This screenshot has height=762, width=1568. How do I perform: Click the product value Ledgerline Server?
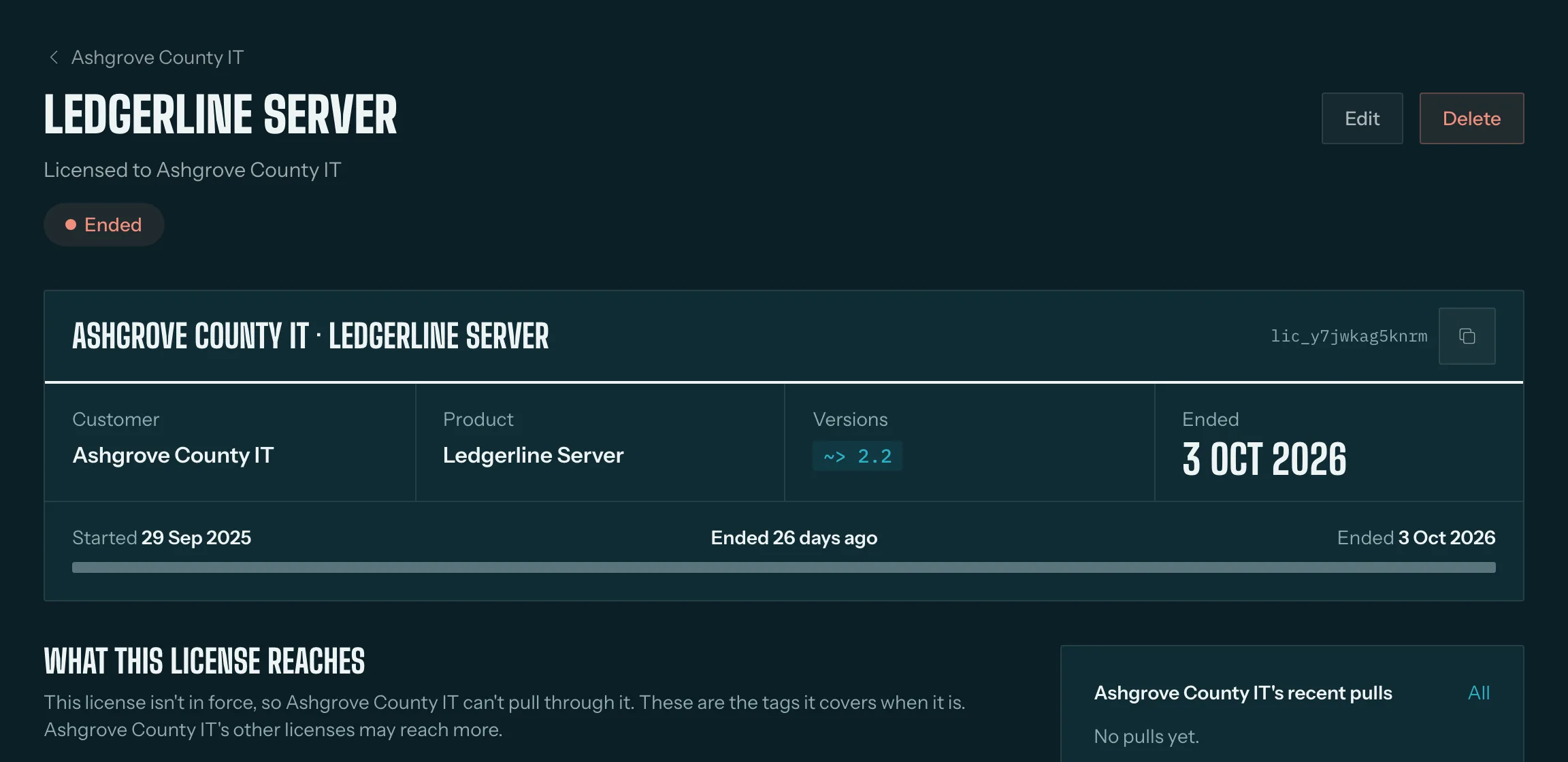click(x=533, y=455)
